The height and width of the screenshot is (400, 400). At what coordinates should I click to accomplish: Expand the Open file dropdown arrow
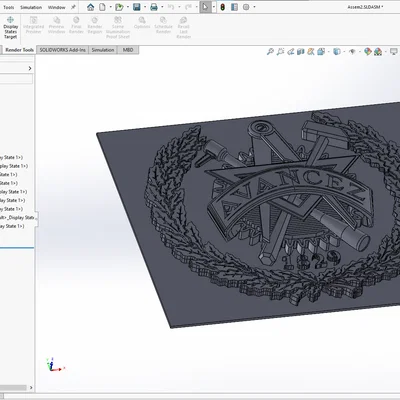pyautogui.click(x=128, y=7)
